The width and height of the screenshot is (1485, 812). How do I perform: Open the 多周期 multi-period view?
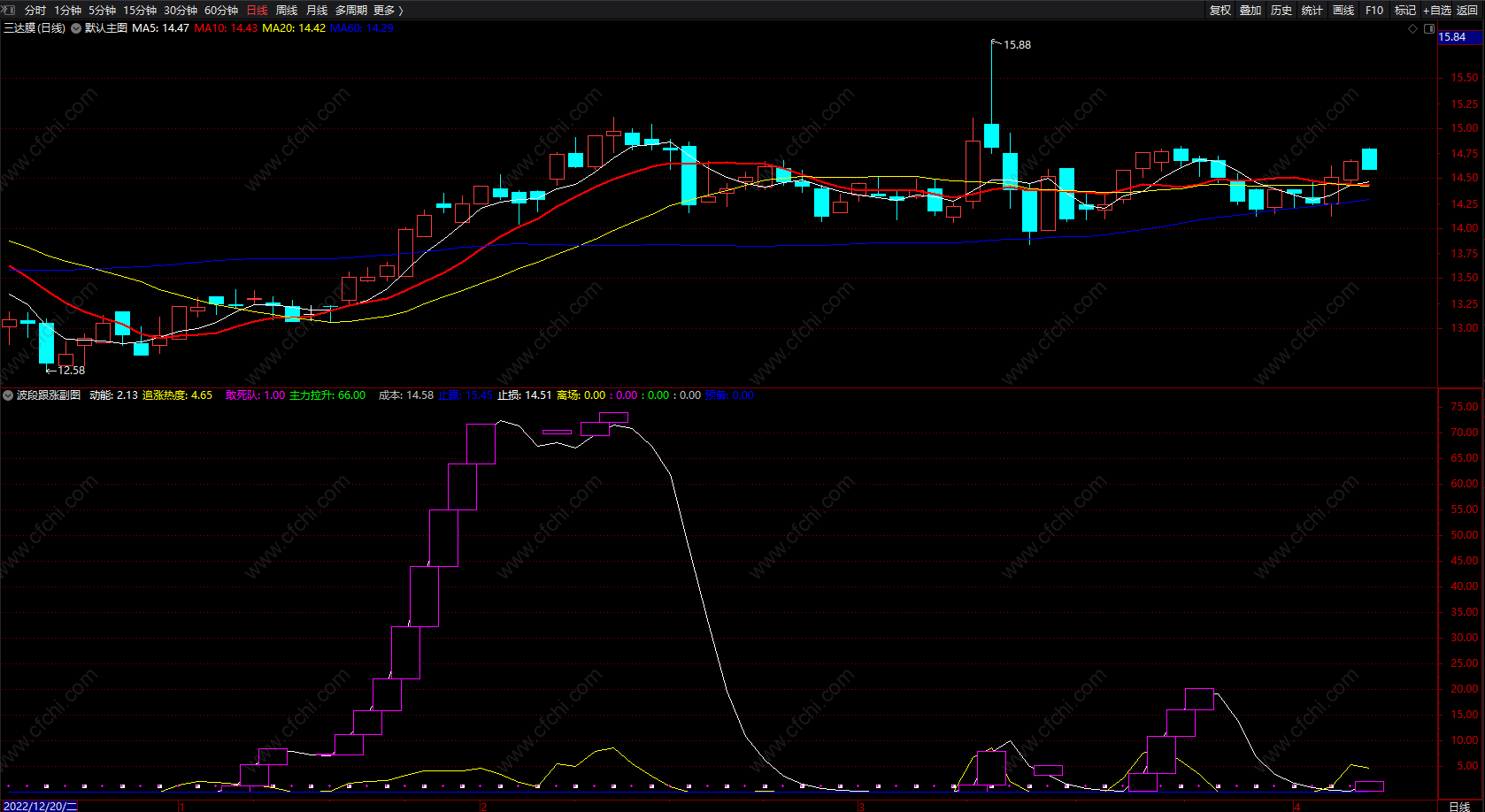tap(350, 11)
